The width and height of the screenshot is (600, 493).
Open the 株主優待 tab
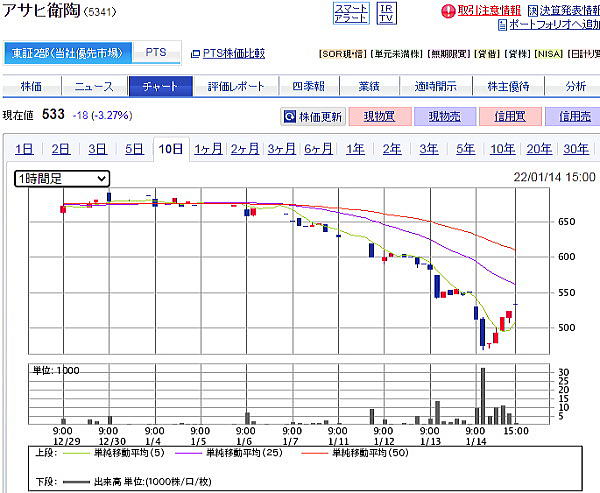tap(509, 86)
